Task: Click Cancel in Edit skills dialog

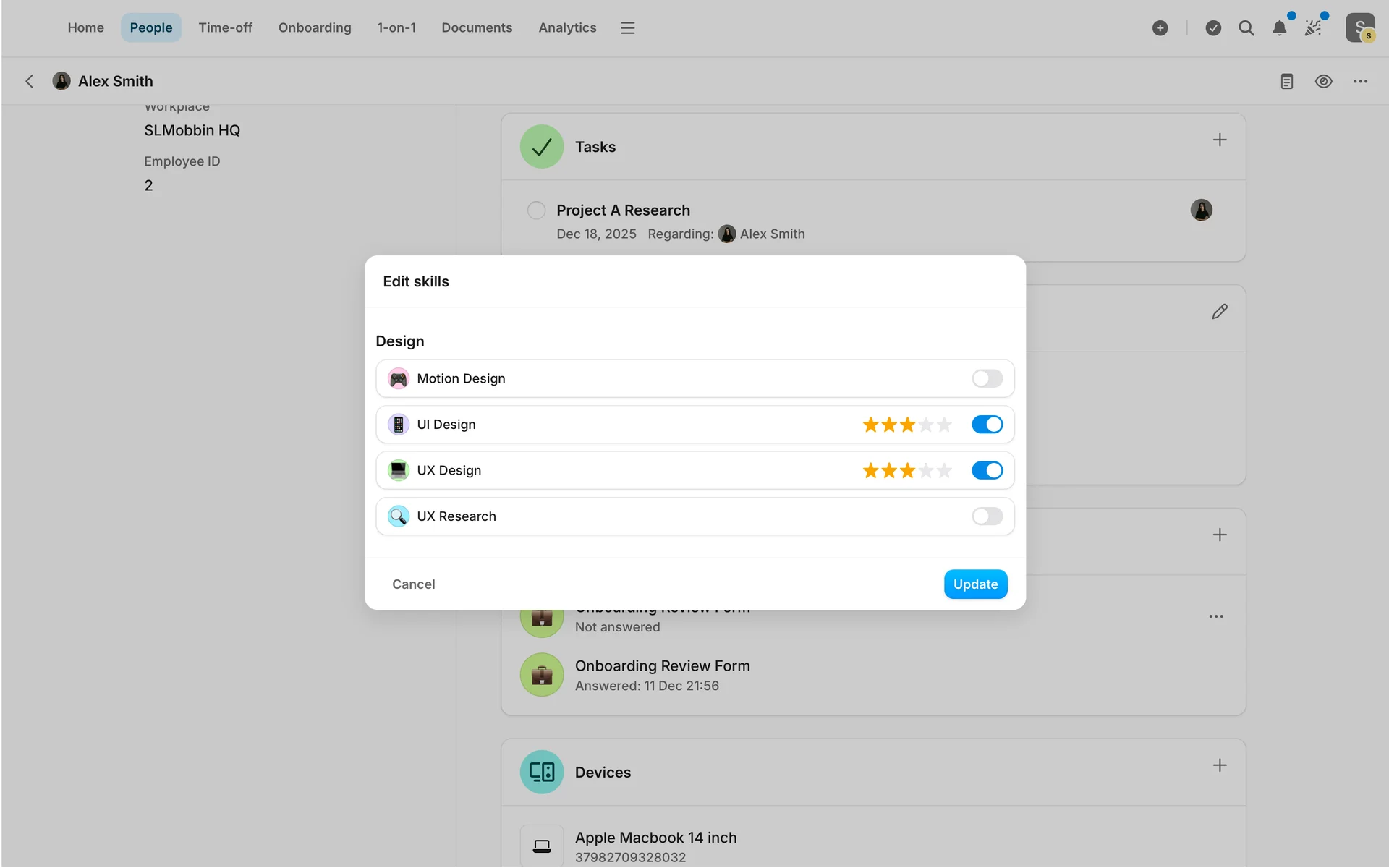Action: coord(413,584)
